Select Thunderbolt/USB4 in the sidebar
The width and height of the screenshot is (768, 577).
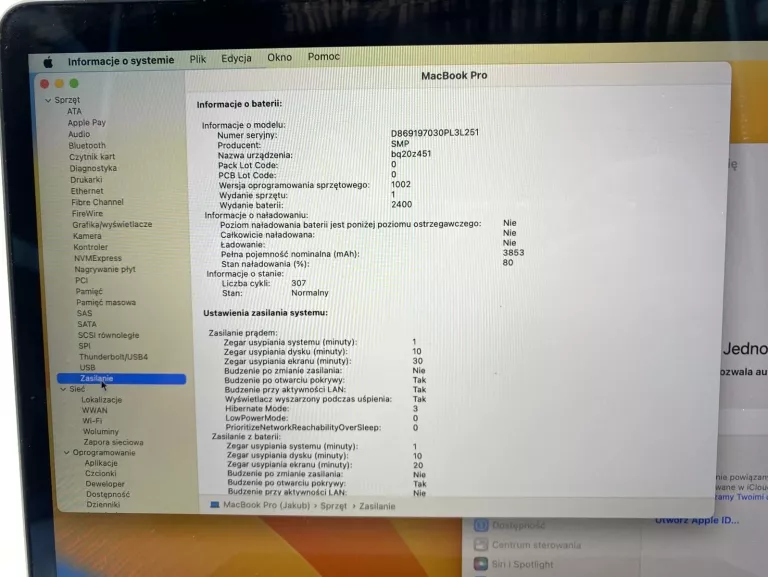pos(113,357)
